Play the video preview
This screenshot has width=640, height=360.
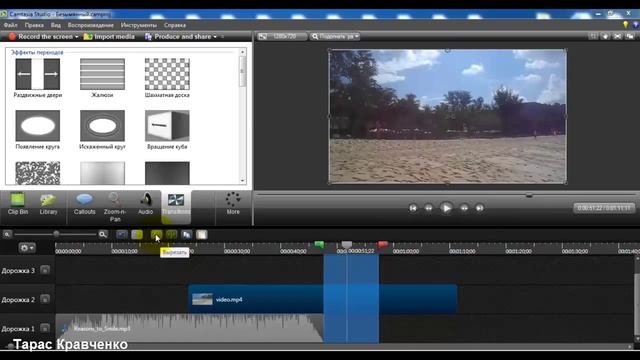click(447, 208)
